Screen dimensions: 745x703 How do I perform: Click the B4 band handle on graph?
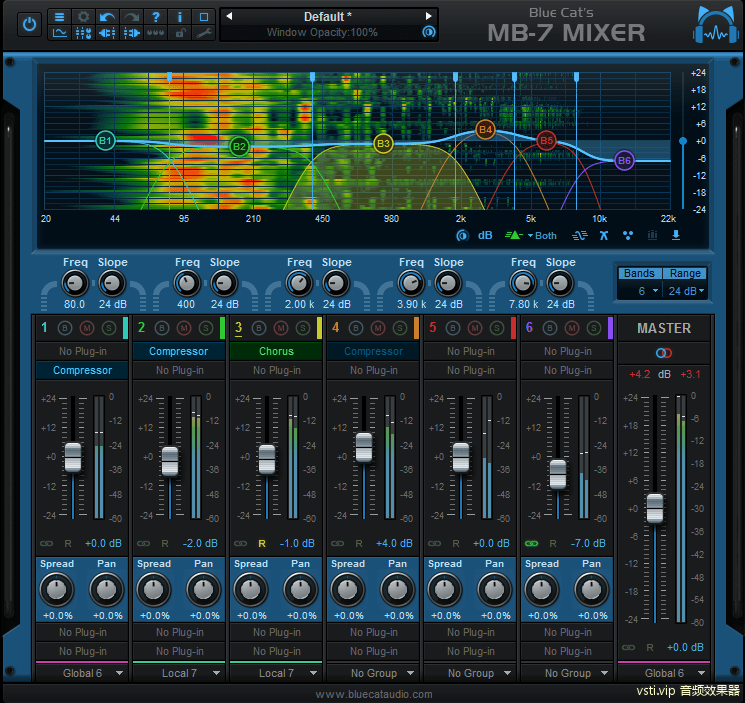tap(485, 130)
